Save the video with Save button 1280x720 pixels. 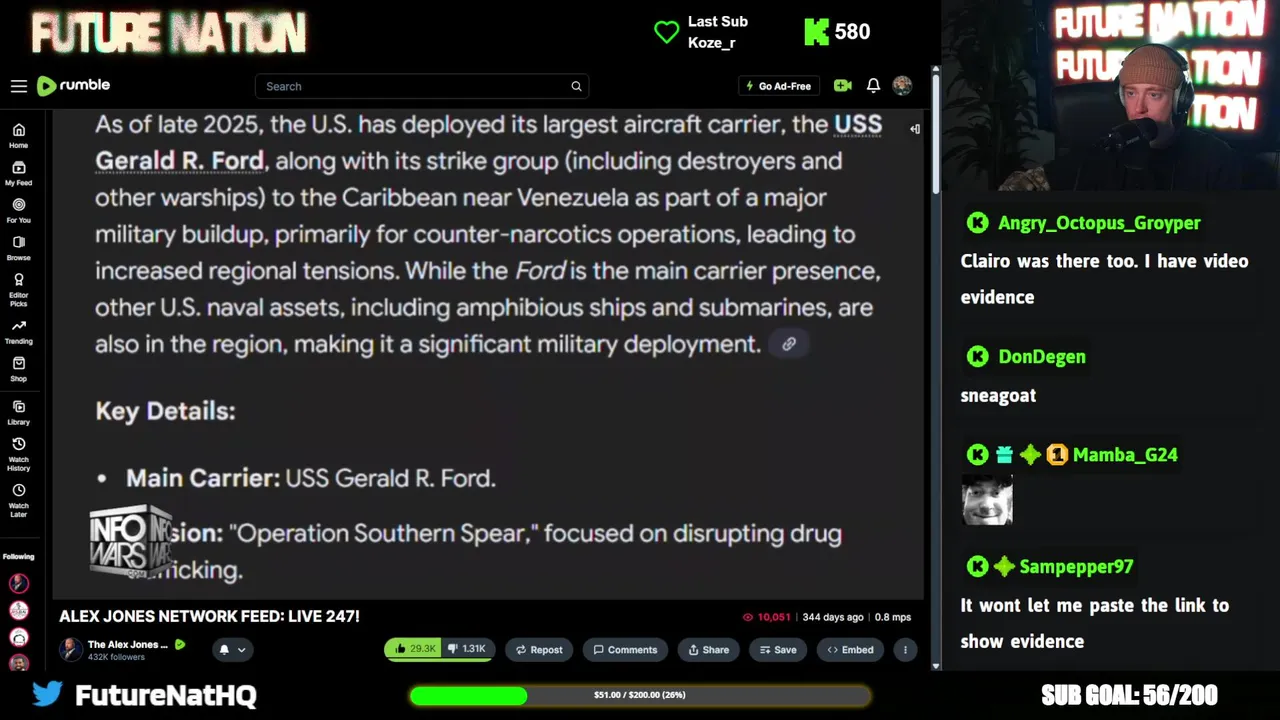778,649
